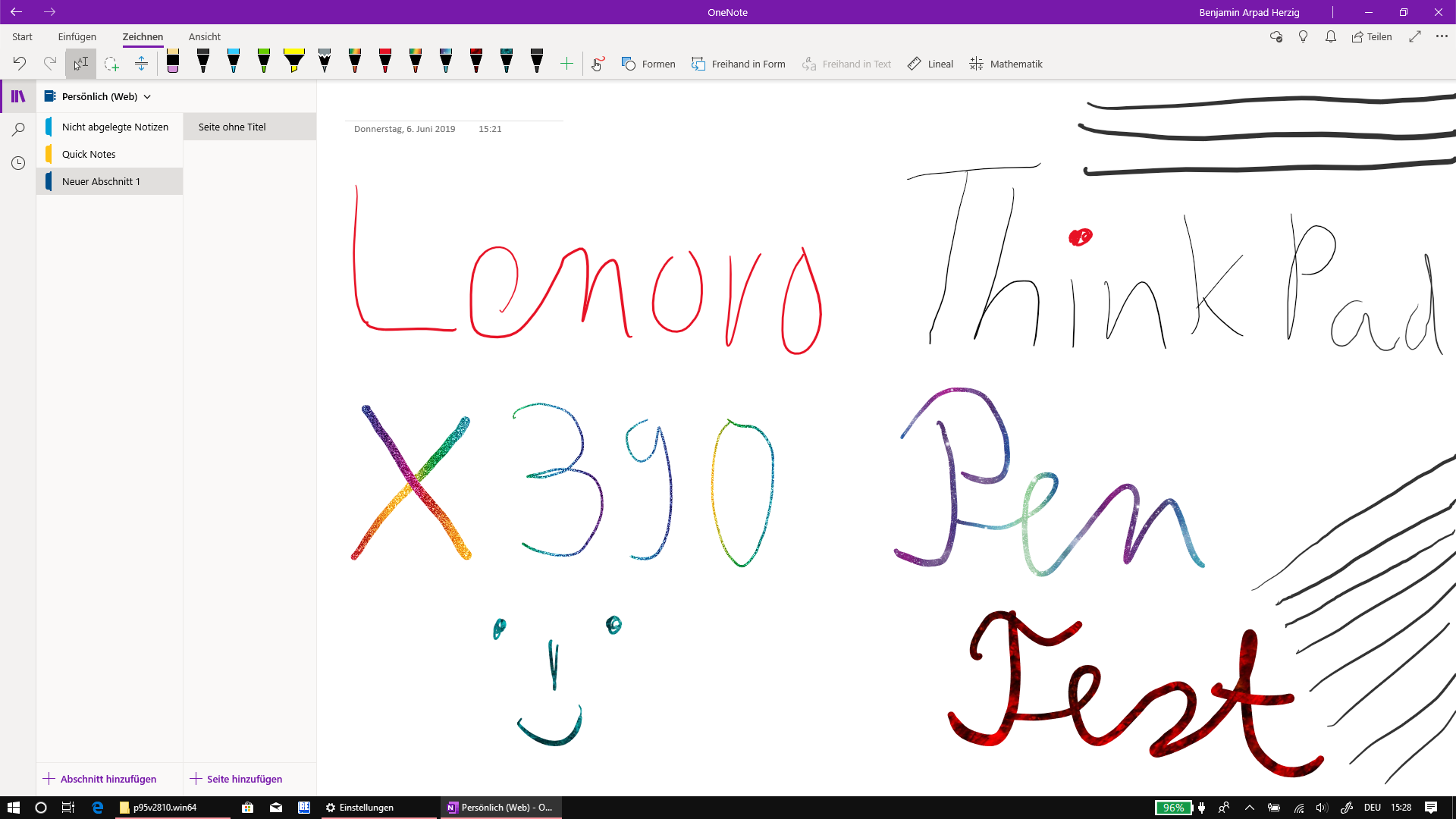The height and width of the screenshot is (819, 1456).
Task: Click the insert or remove space tool
Action: point(141,64)
